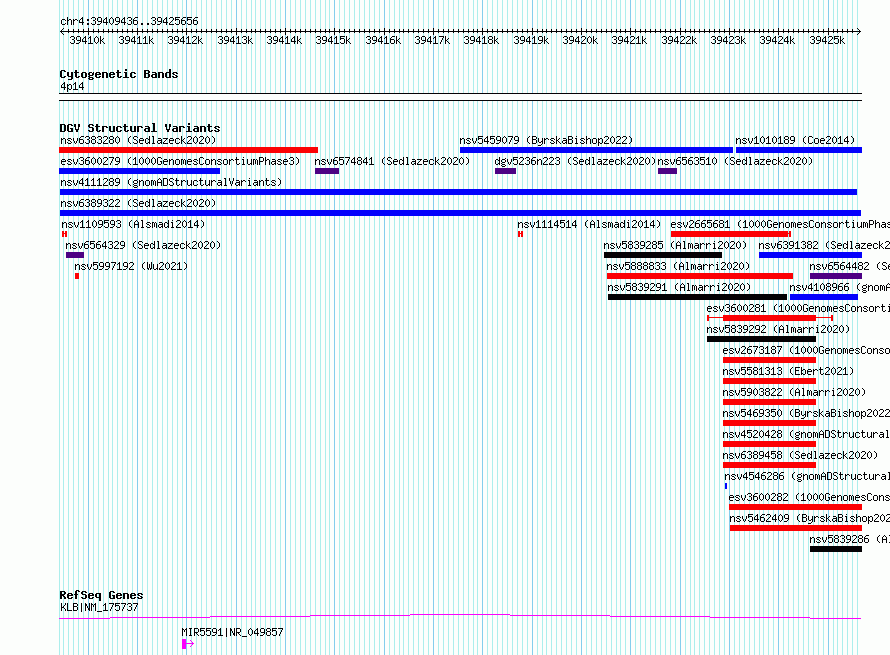Select the RefSeq Genes track title
Screen dimensions: 890x655
[x=101, y=595]
